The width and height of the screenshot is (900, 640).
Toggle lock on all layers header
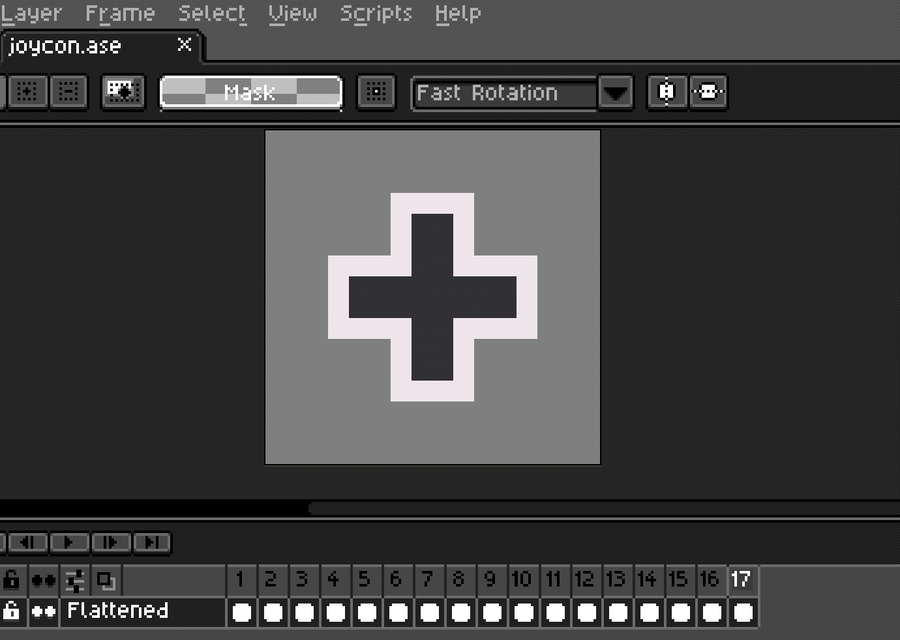click(11, 580)
